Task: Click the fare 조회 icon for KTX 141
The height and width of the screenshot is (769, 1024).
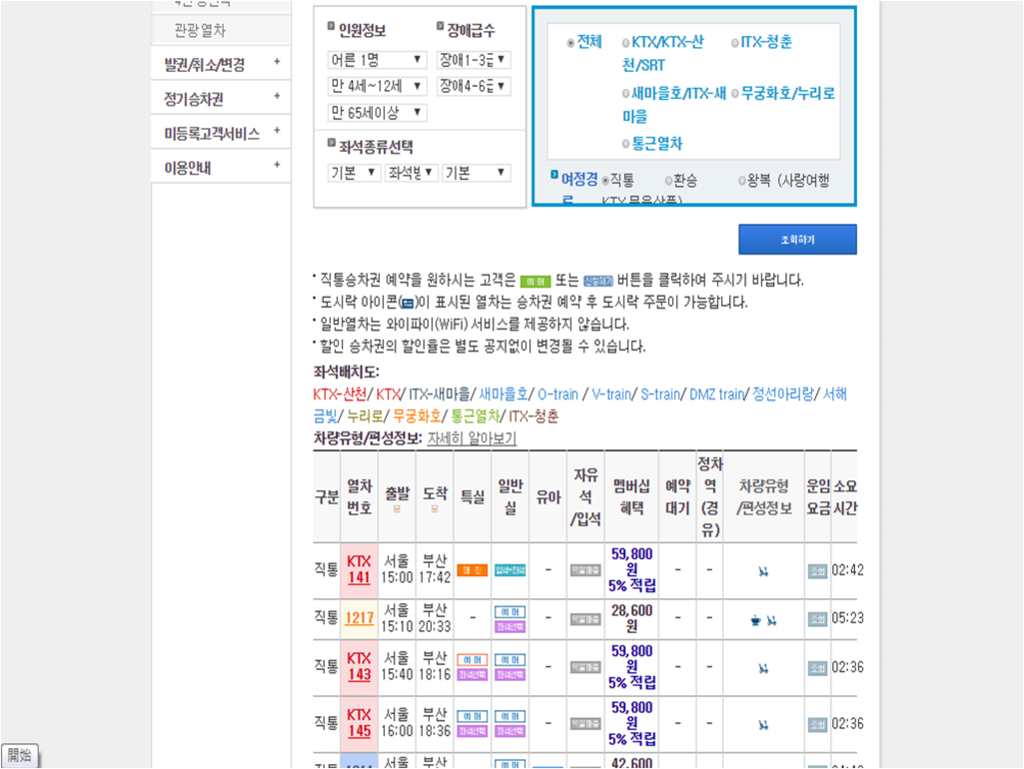Action: [x=817, y=571]
